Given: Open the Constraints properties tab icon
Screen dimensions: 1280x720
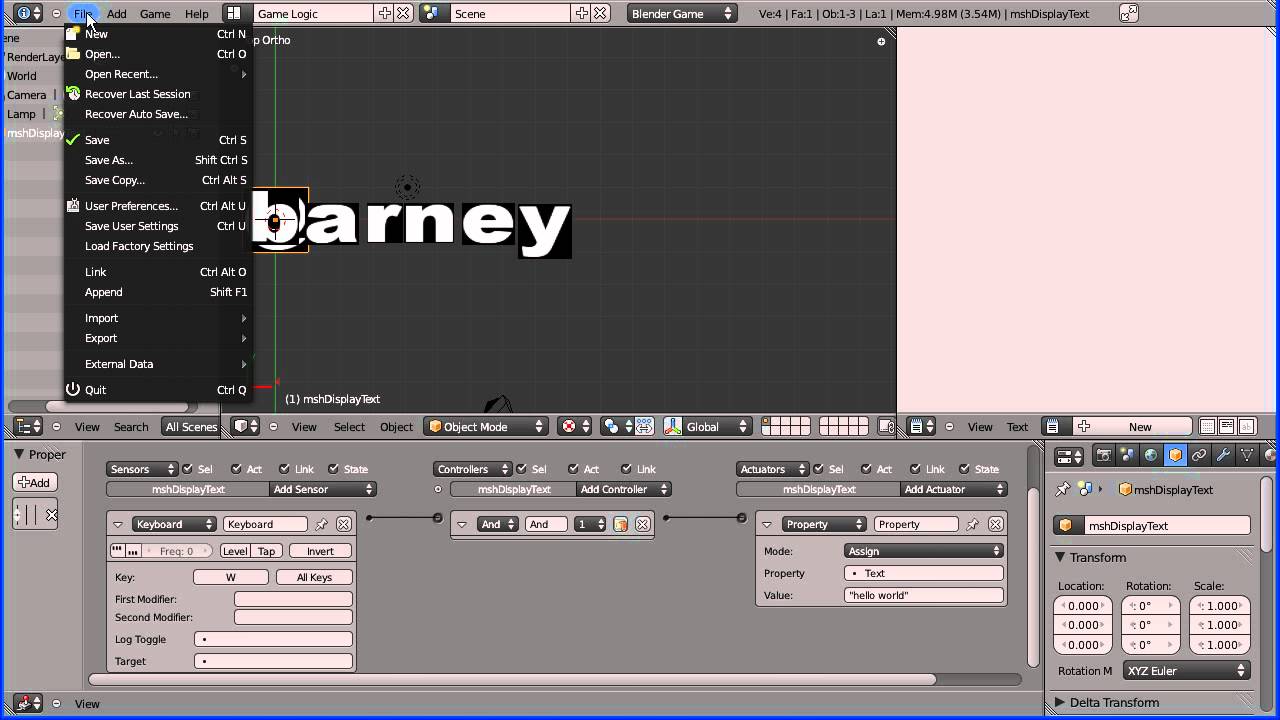Looking at the screenshot, I should [1199, 455].
